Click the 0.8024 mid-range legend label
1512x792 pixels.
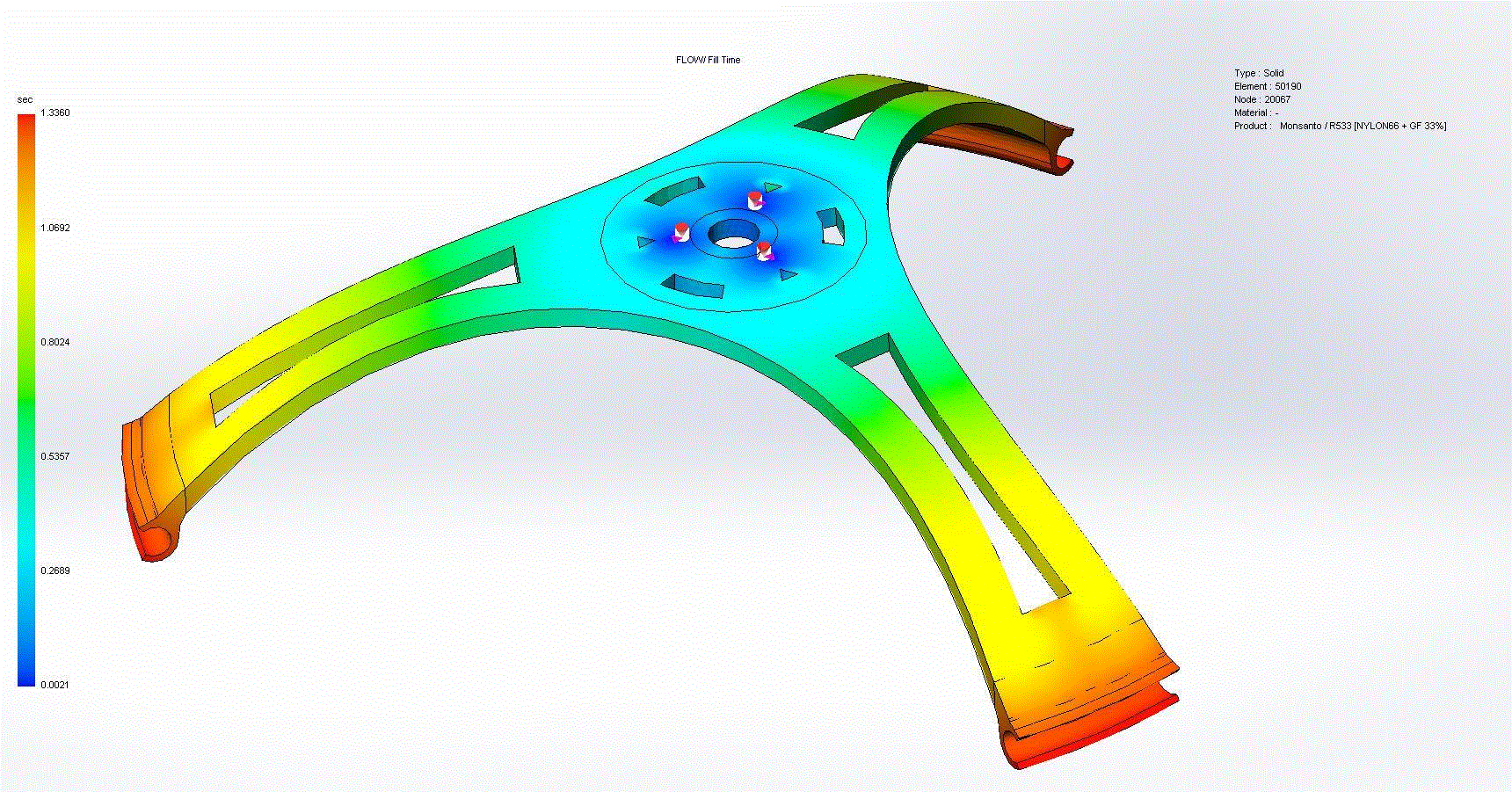tap(55, 340)
